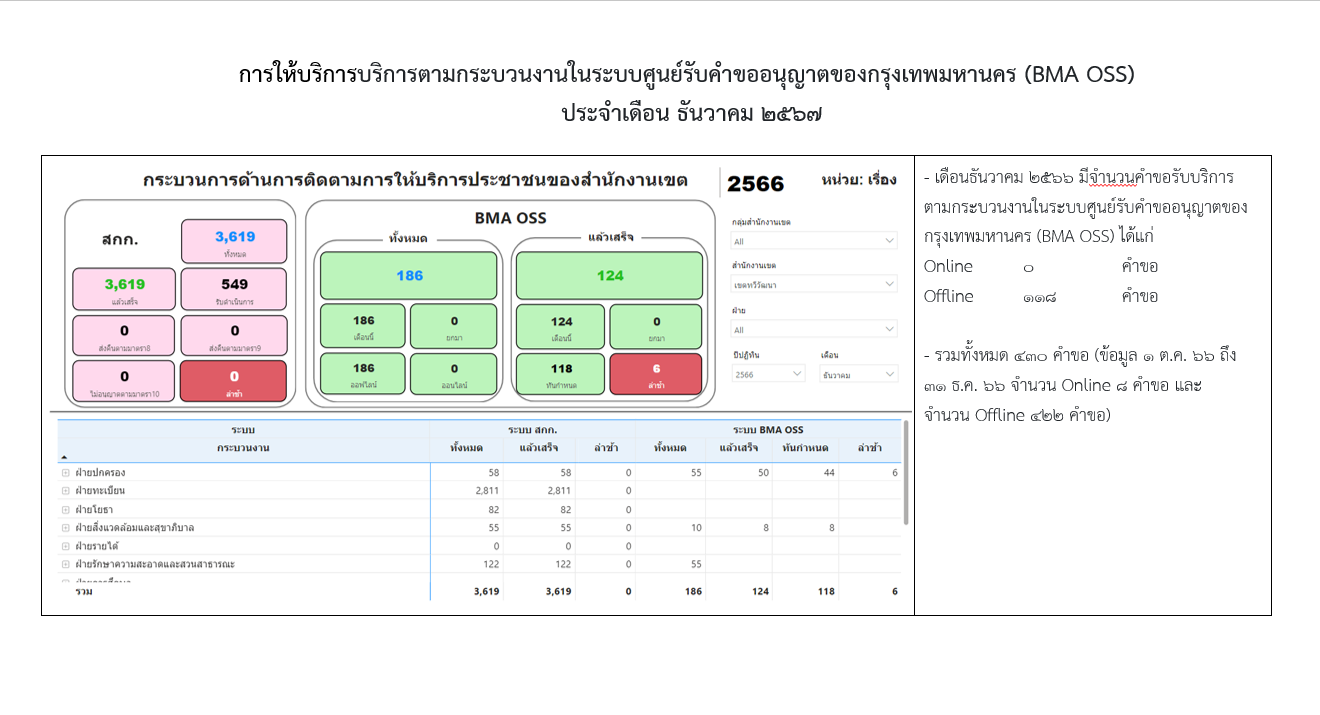Image resolution: width=1320 pixels, height=715 pixels.
Task: Click plus icon beside ฝ่ายรักษาความสะอาดและสวนสาธารณะ
Action: [65, 564]
